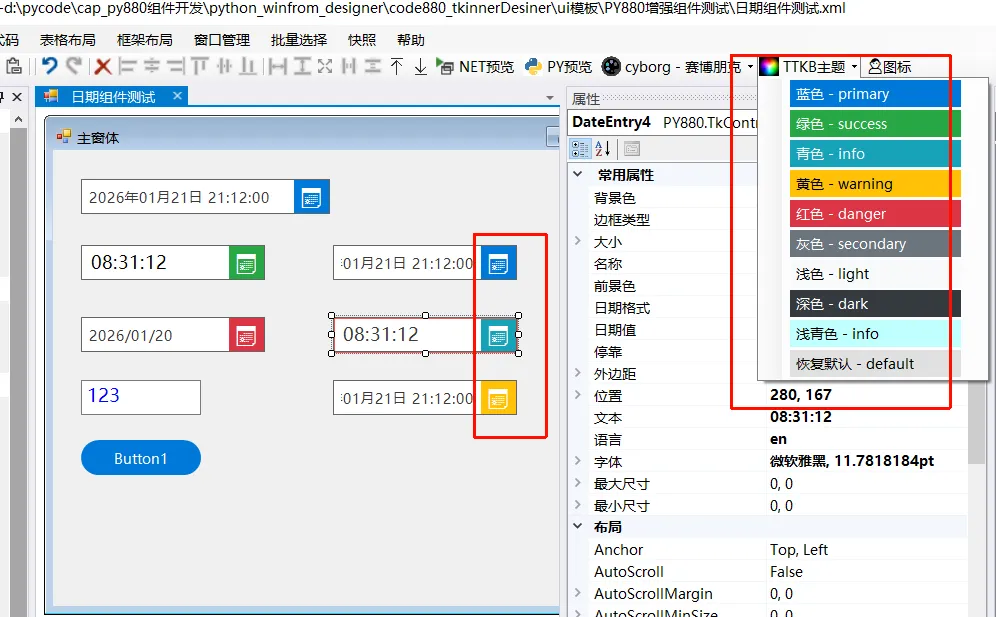Click the paste clipboard icon in toolbar
This screenshot has height=617, width=996.
pyautogui.click(x=14, y=66)
